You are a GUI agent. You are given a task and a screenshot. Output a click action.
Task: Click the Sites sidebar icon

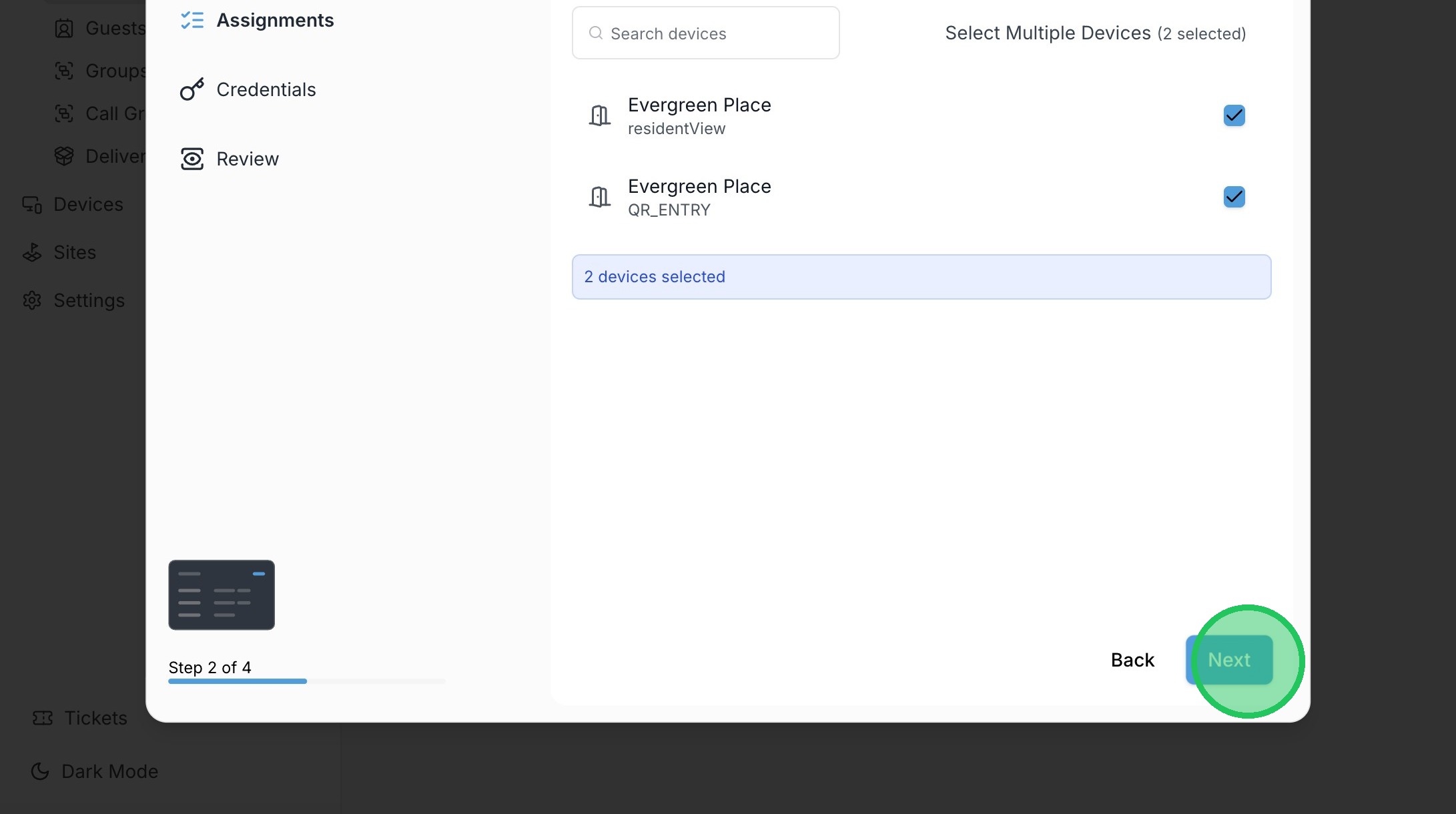(32, 252)
